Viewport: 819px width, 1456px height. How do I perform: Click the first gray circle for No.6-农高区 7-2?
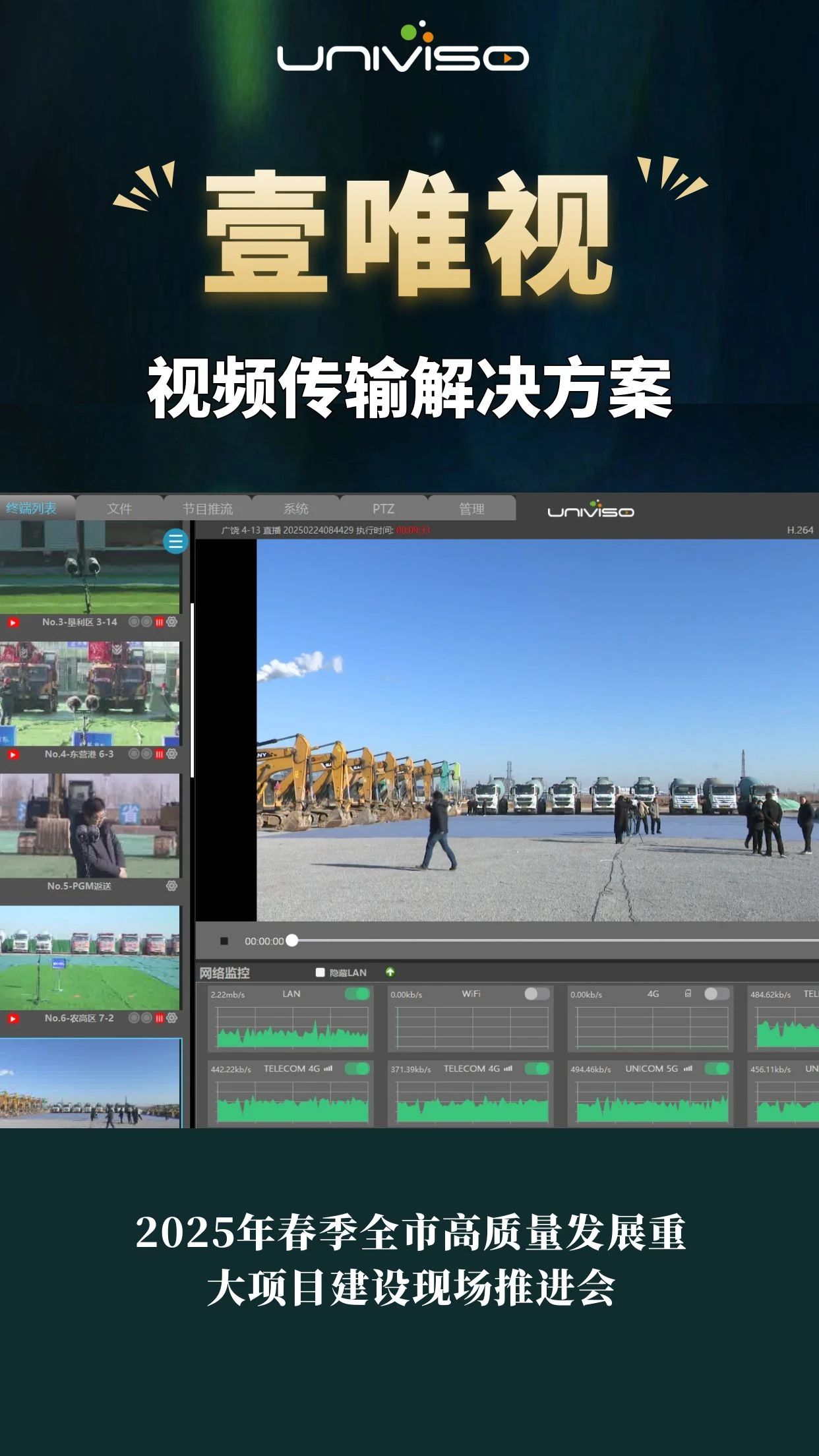134,1018
